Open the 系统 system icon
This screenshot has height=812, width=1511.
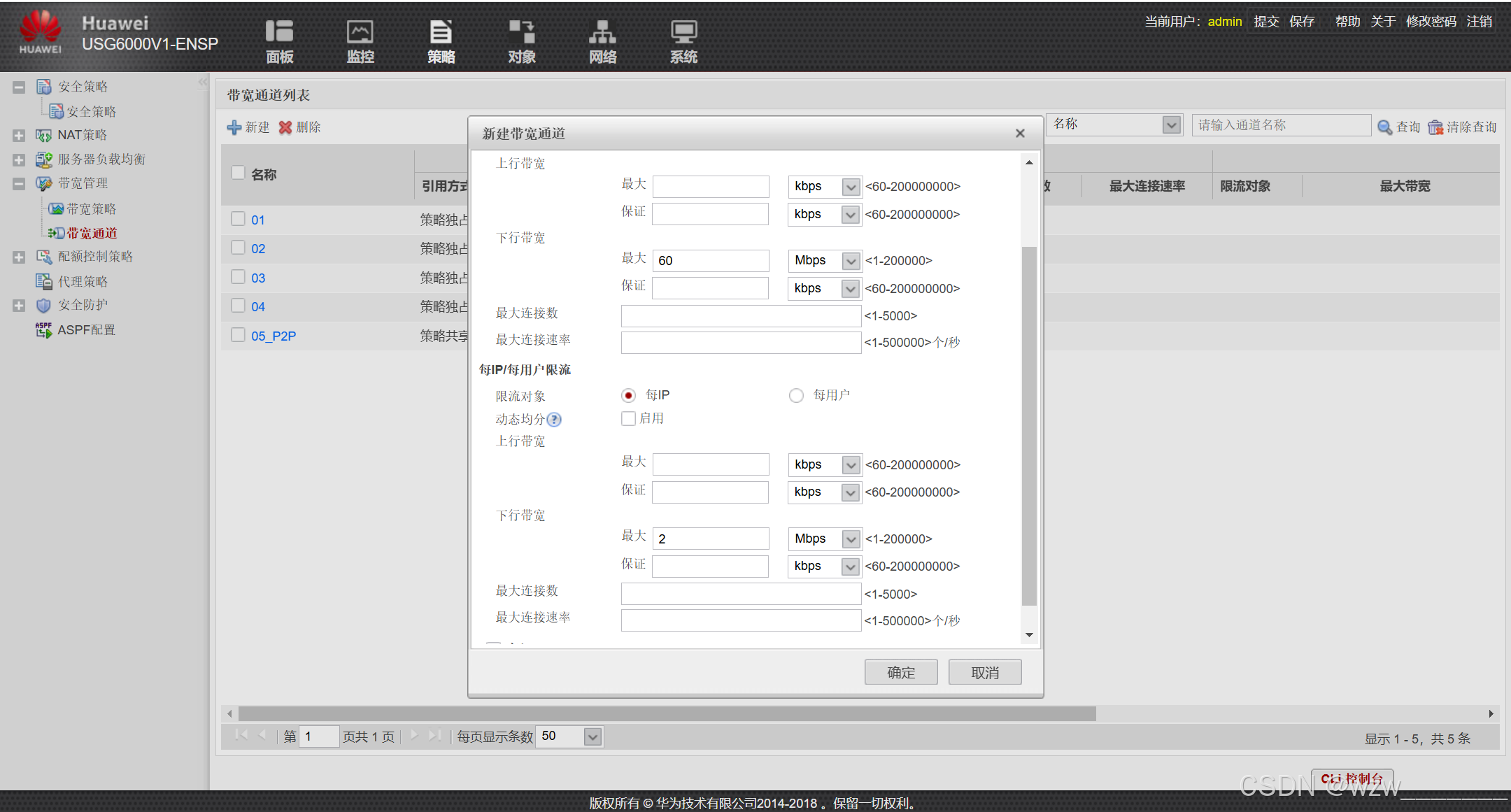tap(683, 32)
